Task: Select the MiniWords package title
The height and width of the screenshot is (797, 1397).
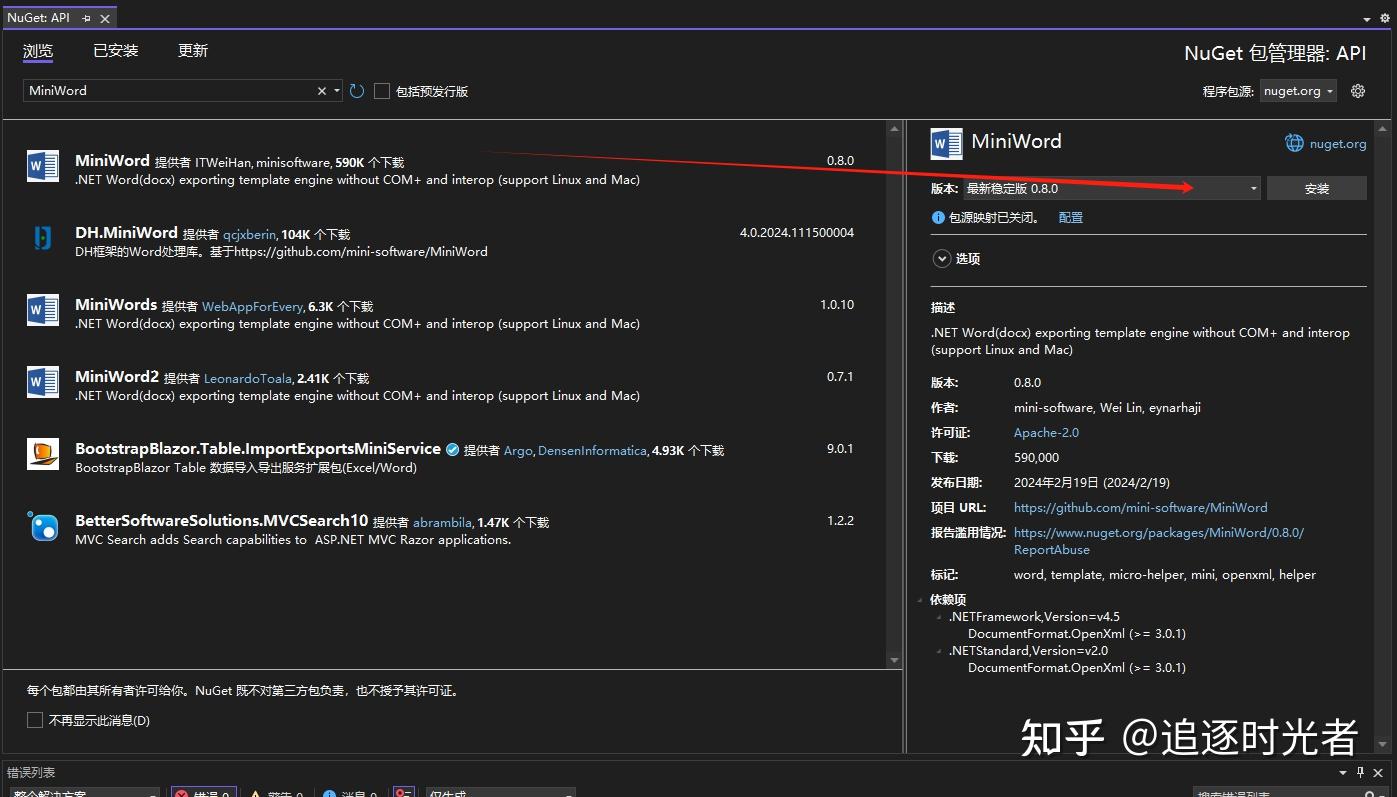Action: (116, 305)
